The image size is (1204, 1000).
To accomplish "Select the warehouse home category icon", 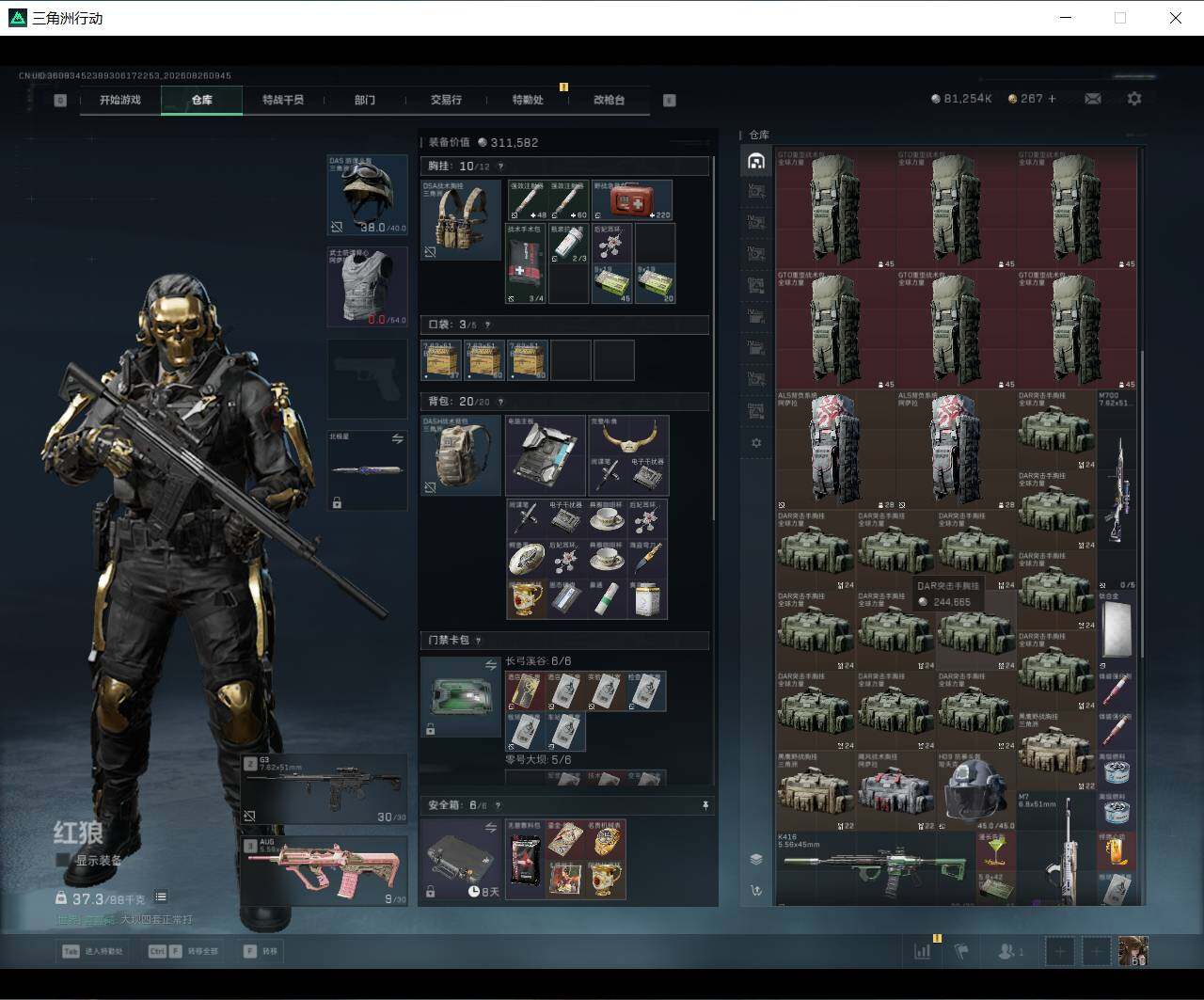I will tap(756, 161).
